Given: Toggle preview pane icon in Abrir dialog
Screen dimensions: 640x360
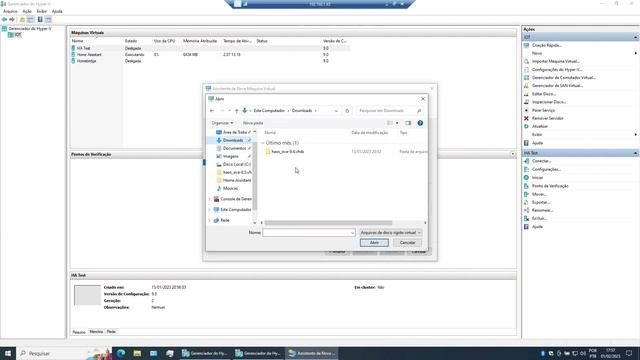Looking at the screenshot, I should pos(408,123).
